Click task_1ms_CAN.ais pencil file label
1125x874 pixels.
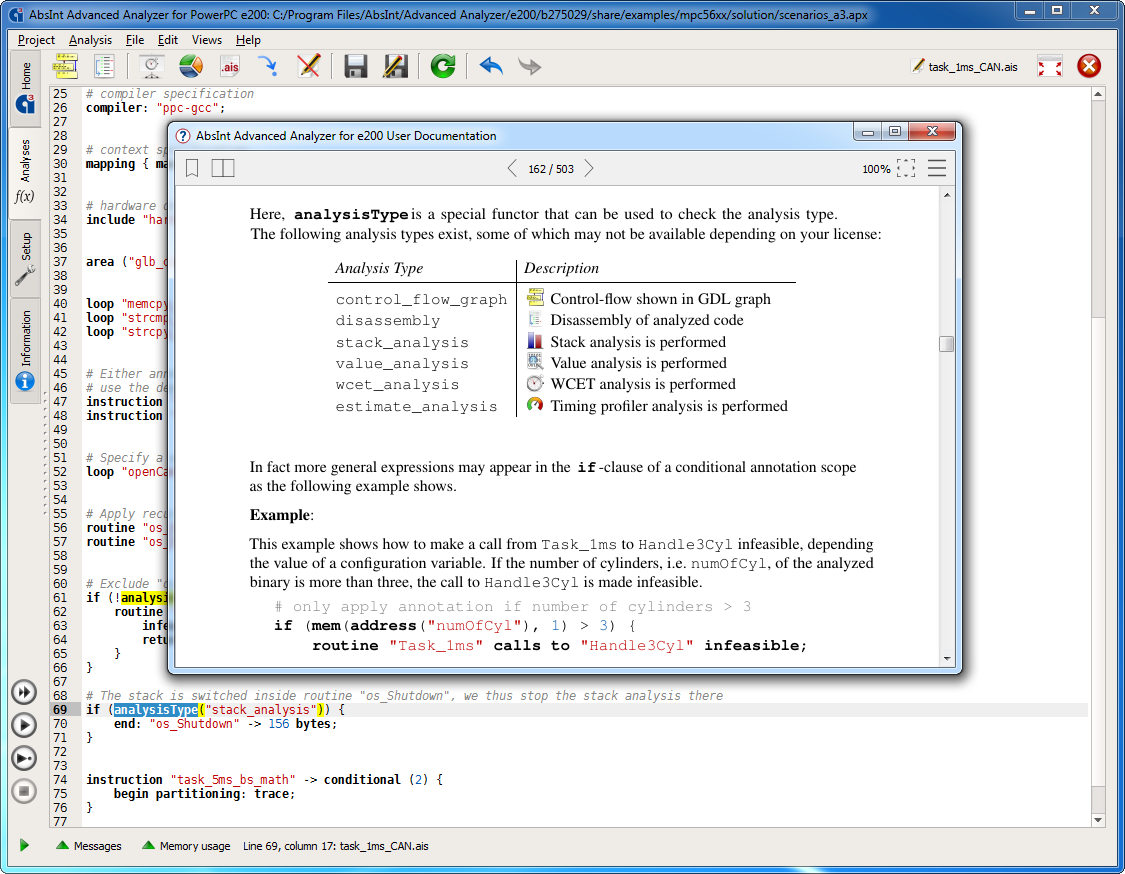click(964, 67)
